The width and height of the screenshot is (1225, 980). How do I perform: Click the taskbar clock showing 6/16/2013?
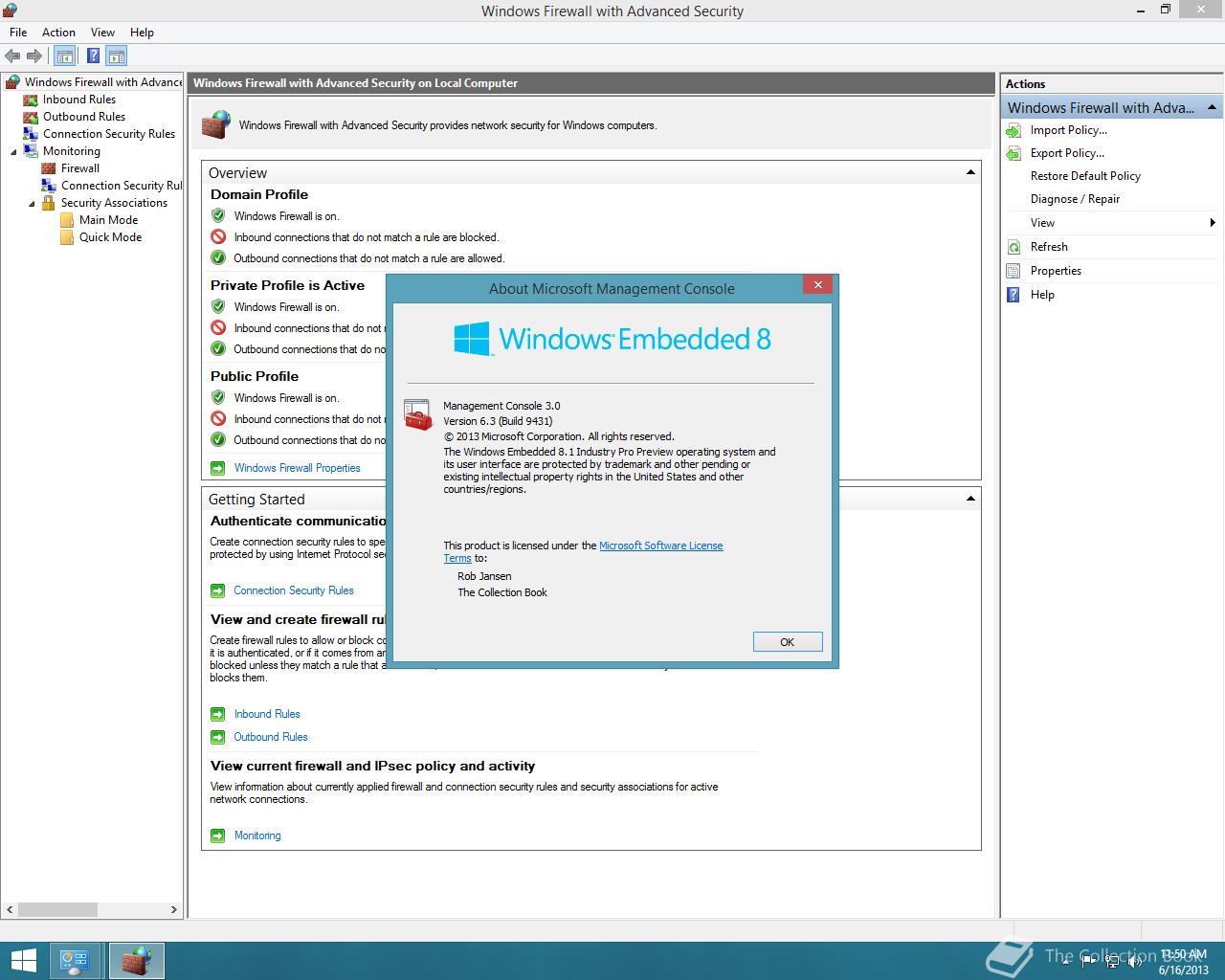[x=1182, y=962]
